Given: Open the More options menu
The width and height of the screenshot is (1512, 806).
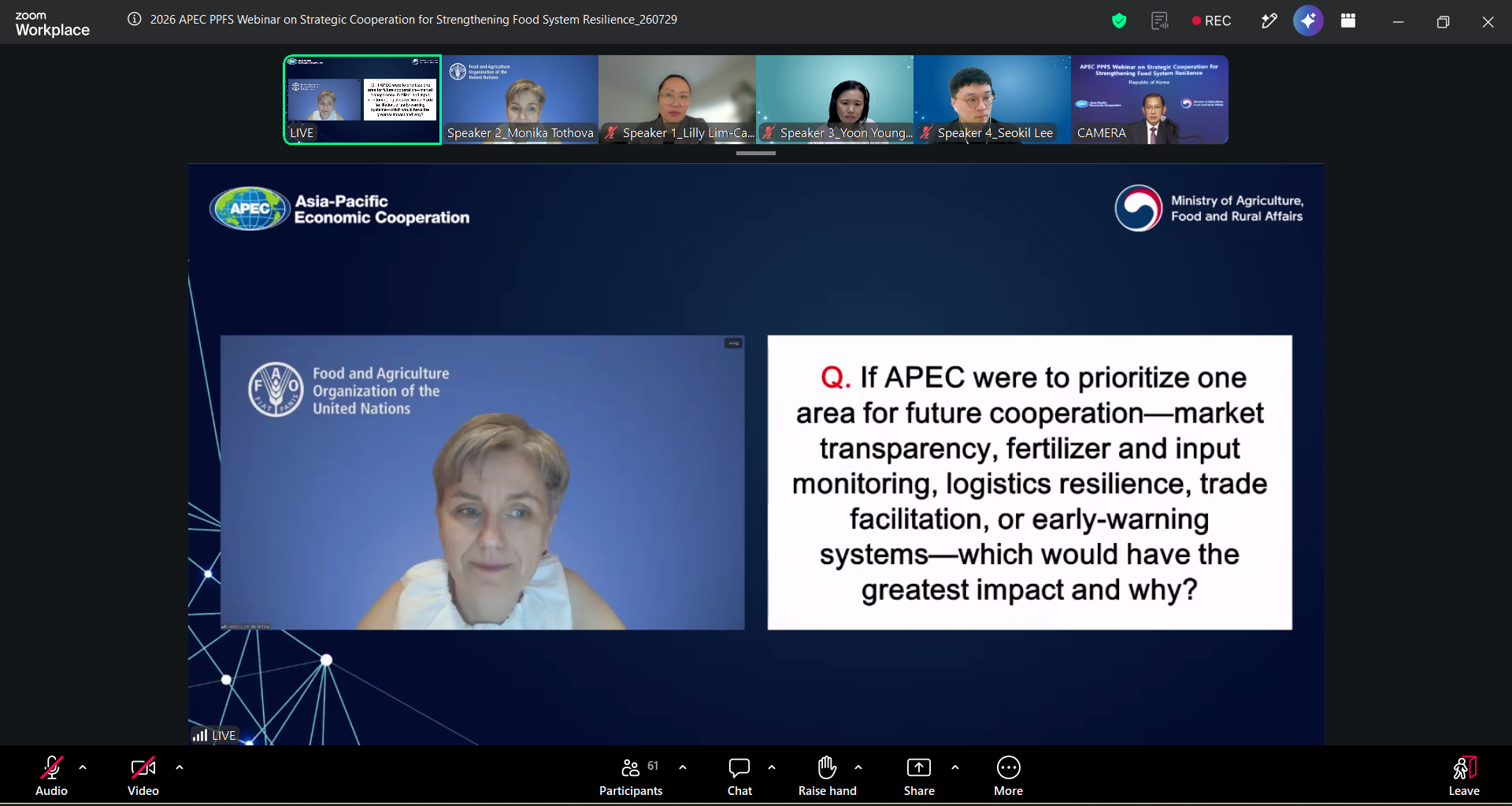Looking at the screenshot, I should tap(1009, 776).
